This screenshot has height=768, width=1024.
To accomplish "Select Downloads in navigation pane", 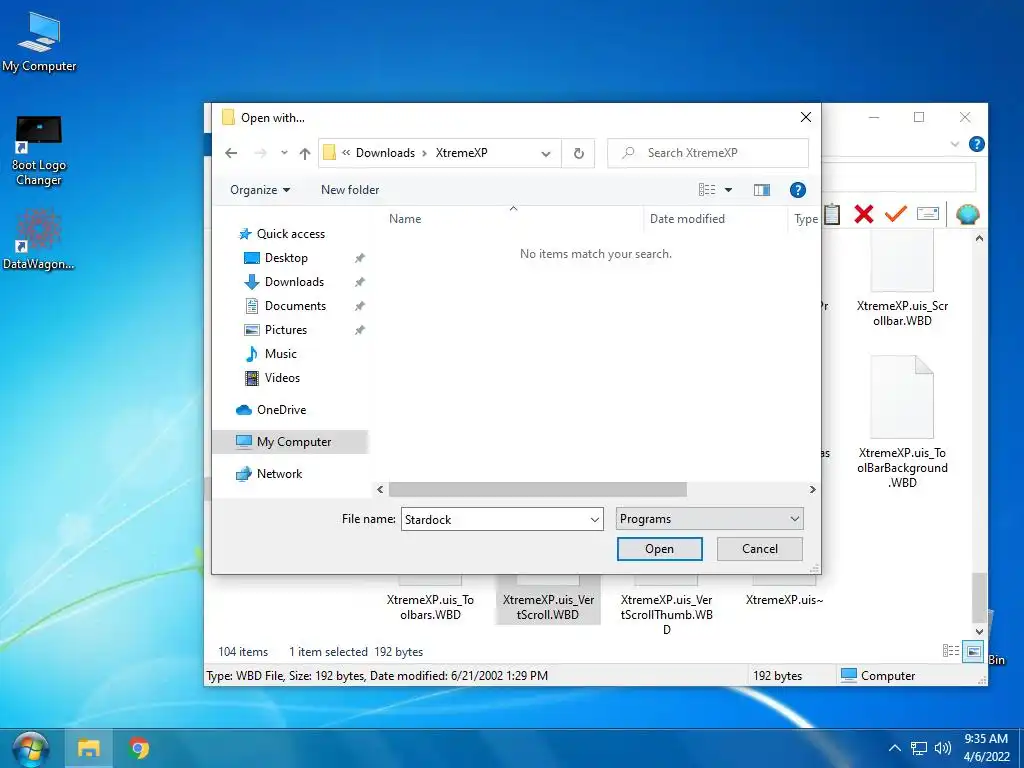I will (294, 282).
